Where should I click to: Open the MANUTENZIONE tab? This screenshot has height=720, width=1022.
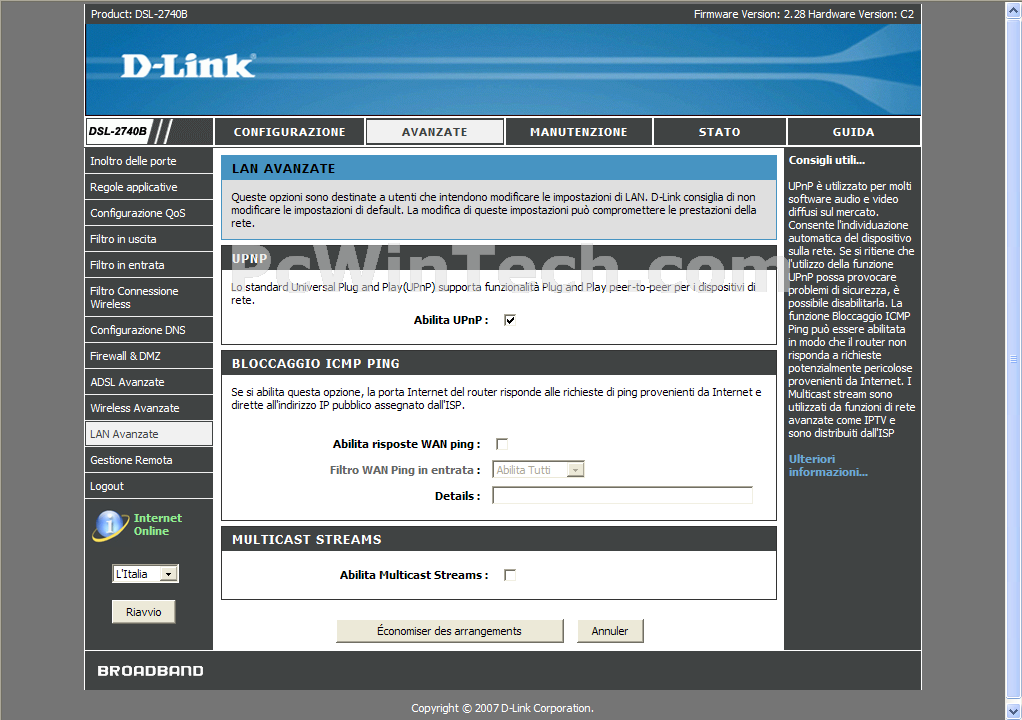[579, 132]
